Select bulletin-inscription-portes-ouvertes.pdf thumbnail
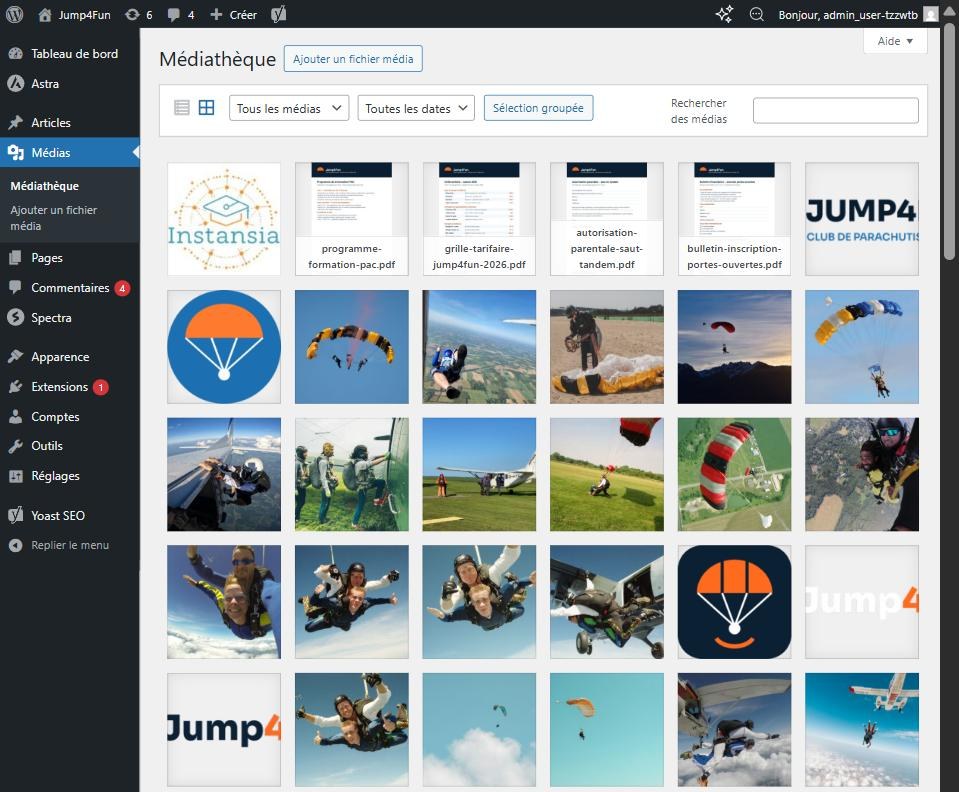The image size is (959, 792). pos(735,219)
